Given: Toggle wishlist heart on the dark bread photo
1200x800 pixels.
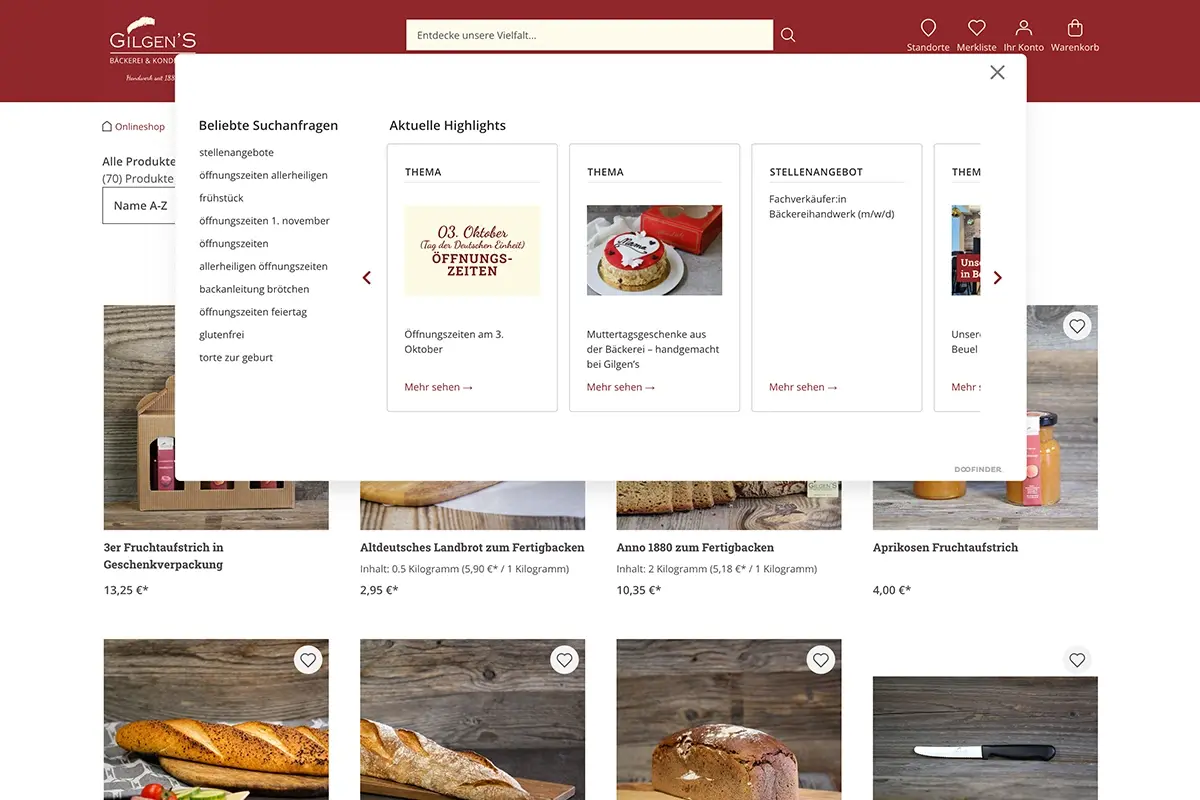Looking at the screenshot, I should click(821, 659).
